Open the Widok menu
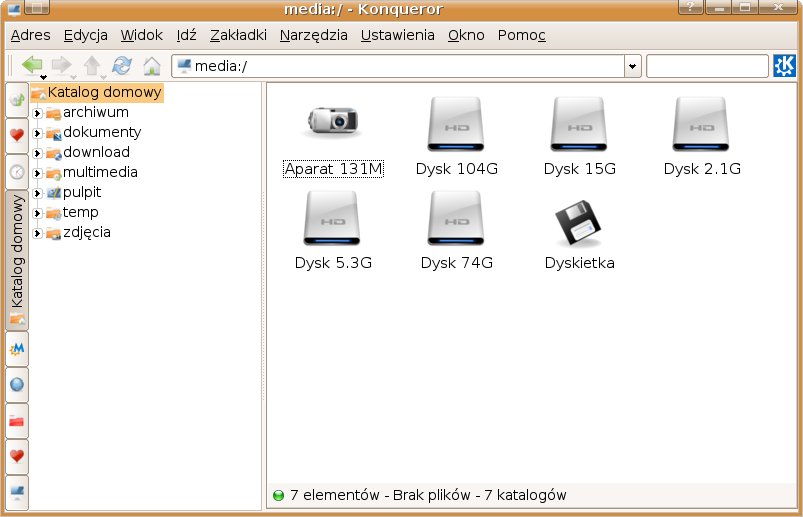The height and width of the screenshot is (517, 803). (141, 35)
